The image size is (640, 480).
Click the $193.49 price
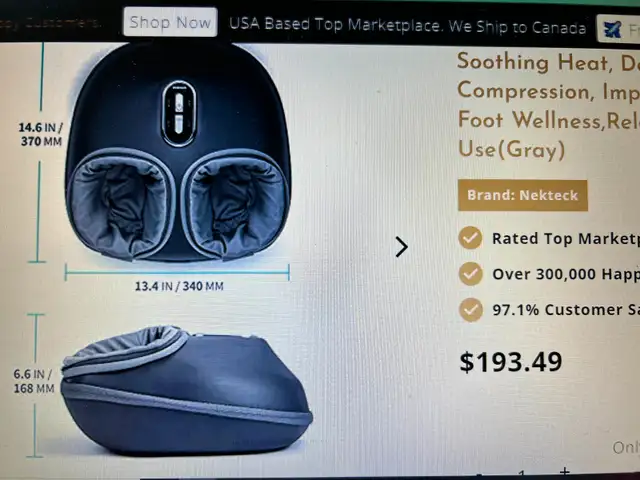[x=511, y=362]
